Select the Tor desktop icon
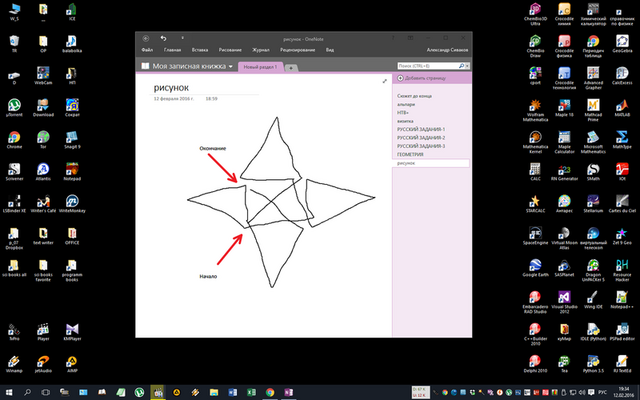Screen dimensions: 640x400 (43, 140)
